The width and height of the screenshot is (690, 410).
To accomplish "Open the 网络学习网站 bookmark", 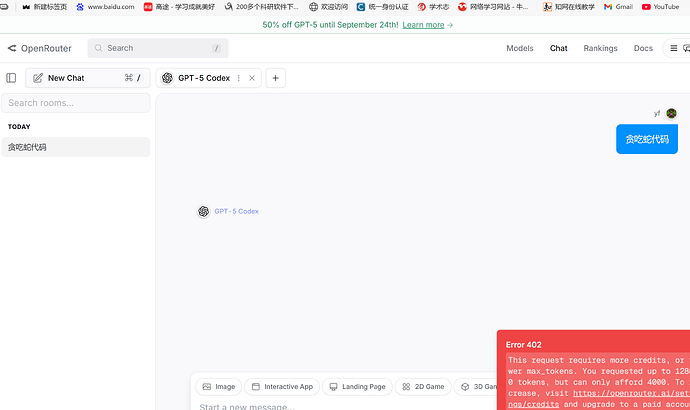I will tap(493, 7).
